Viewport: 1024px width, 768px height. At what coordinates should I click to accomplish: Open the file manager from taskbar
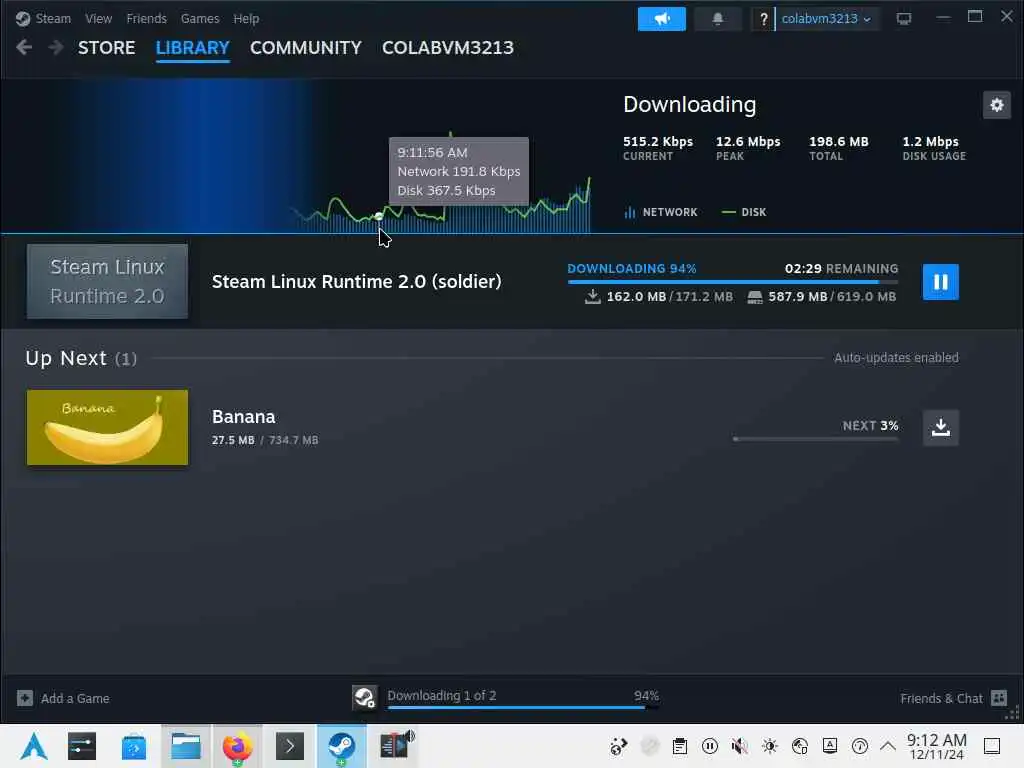(186, 746)
